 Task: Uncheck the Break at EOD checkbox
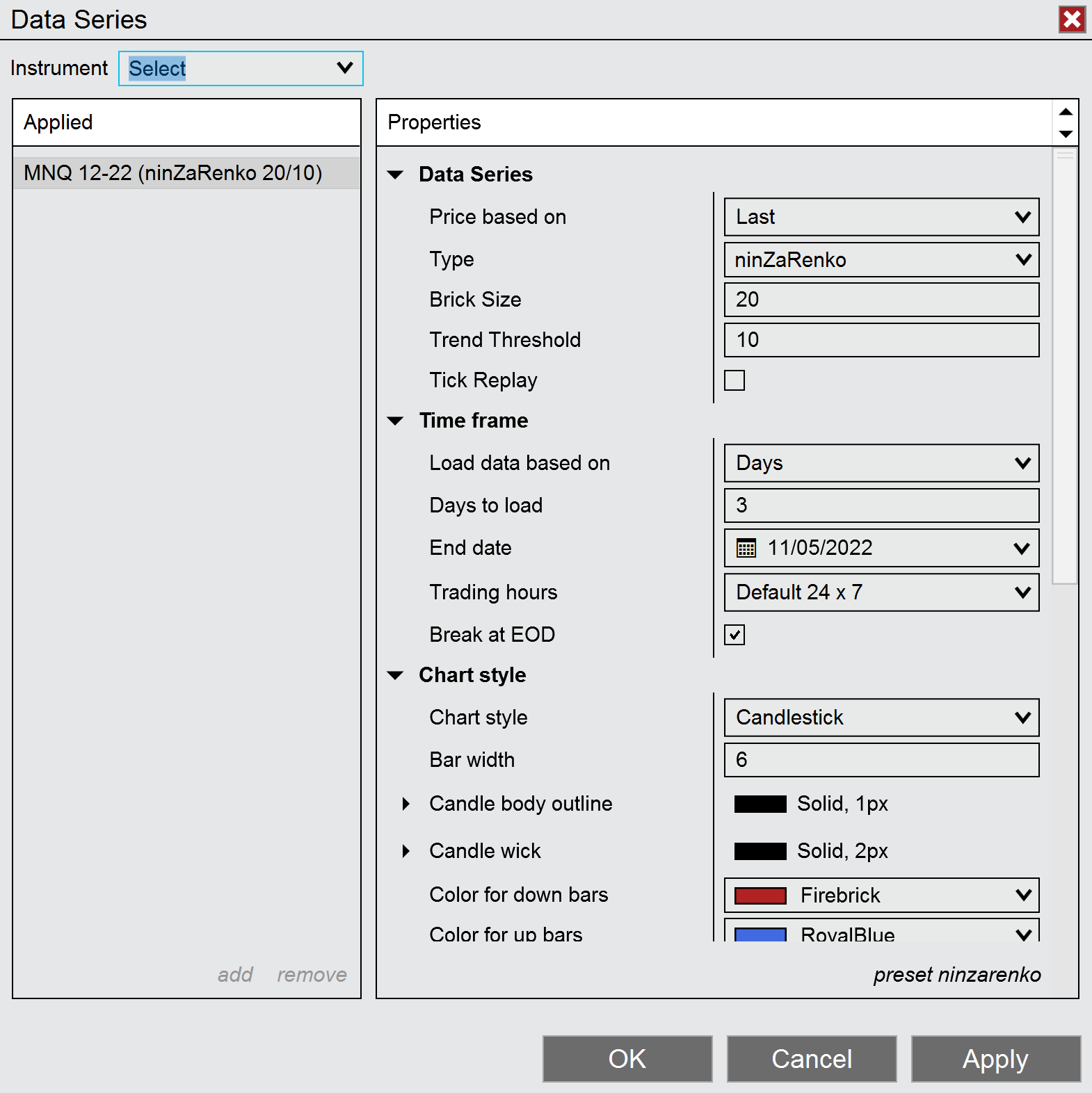point(734,635)
